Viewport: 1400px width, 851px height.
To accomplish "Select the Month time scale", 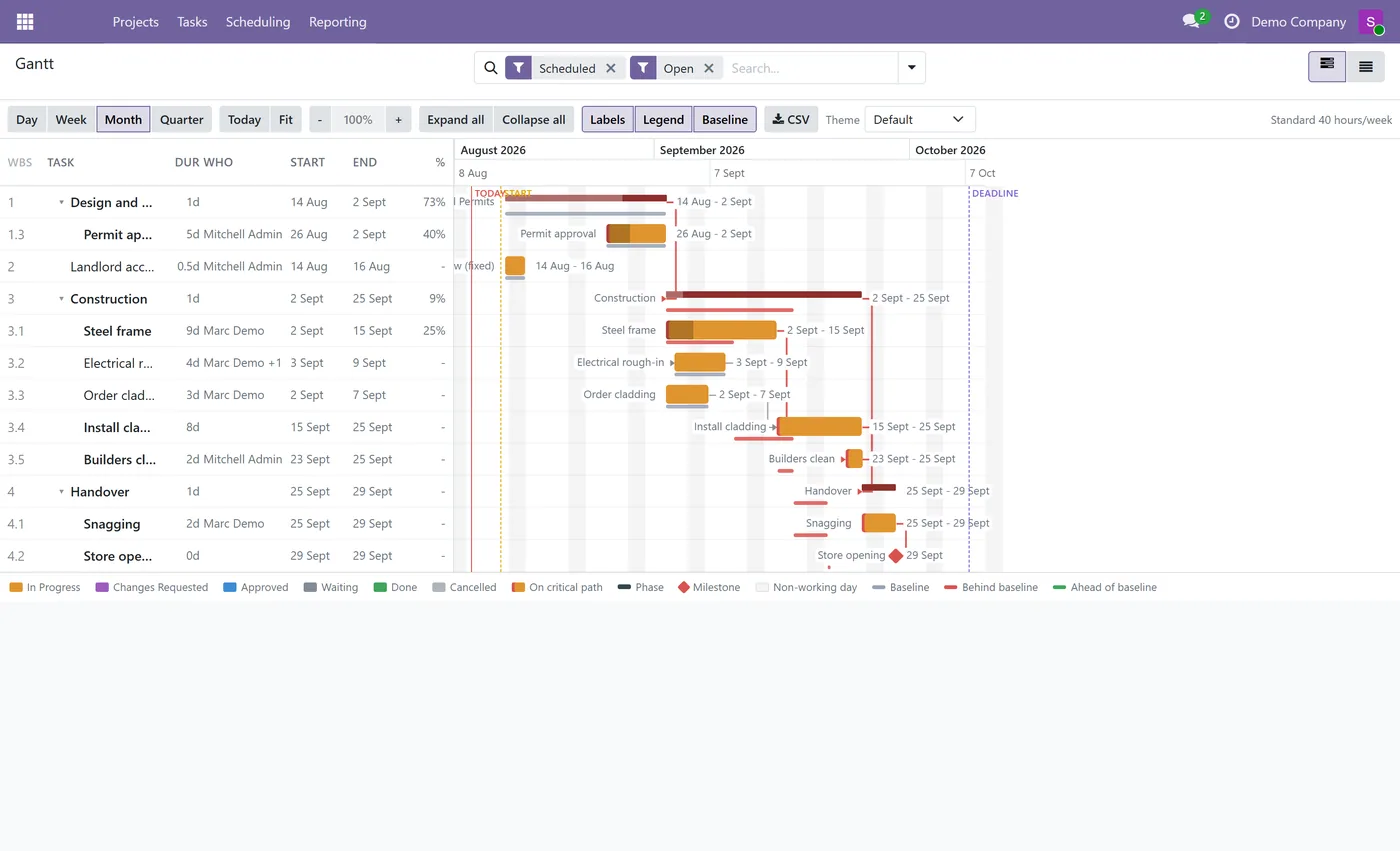I will click(x=123, y=119).
